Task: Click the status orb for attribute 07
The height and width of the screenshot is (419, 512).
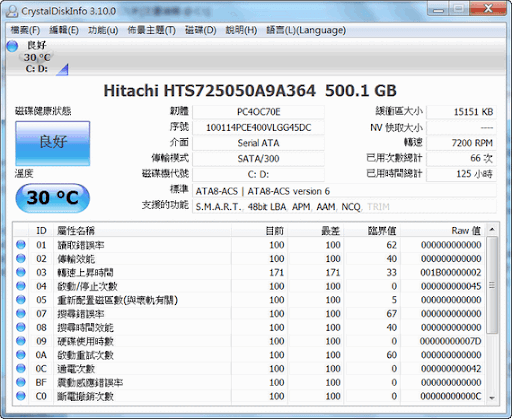Action: tap(21, 313)
